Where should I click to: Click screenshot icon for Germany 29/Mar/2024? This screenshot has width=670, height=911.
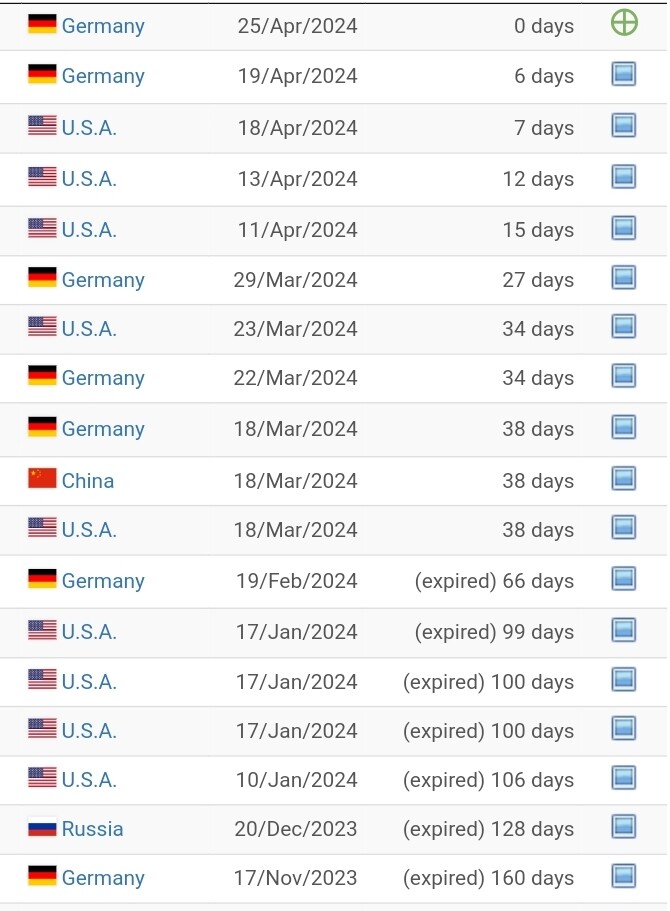point(624,278)
